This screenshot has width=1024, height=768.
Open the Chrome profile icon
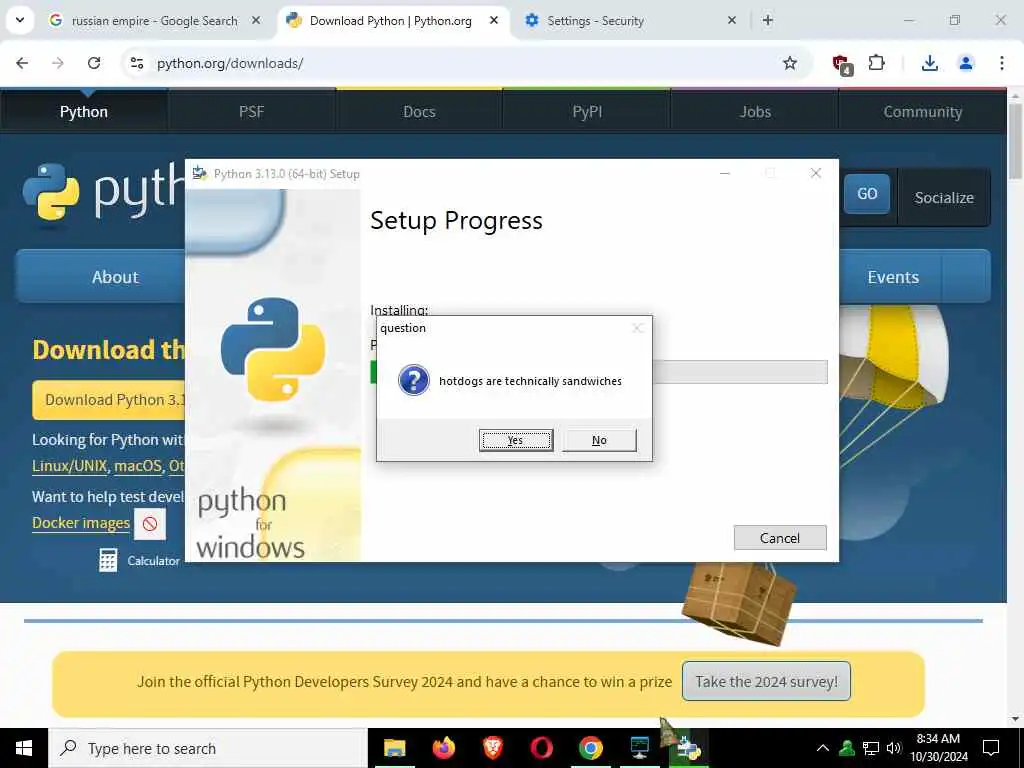[965, 63]
